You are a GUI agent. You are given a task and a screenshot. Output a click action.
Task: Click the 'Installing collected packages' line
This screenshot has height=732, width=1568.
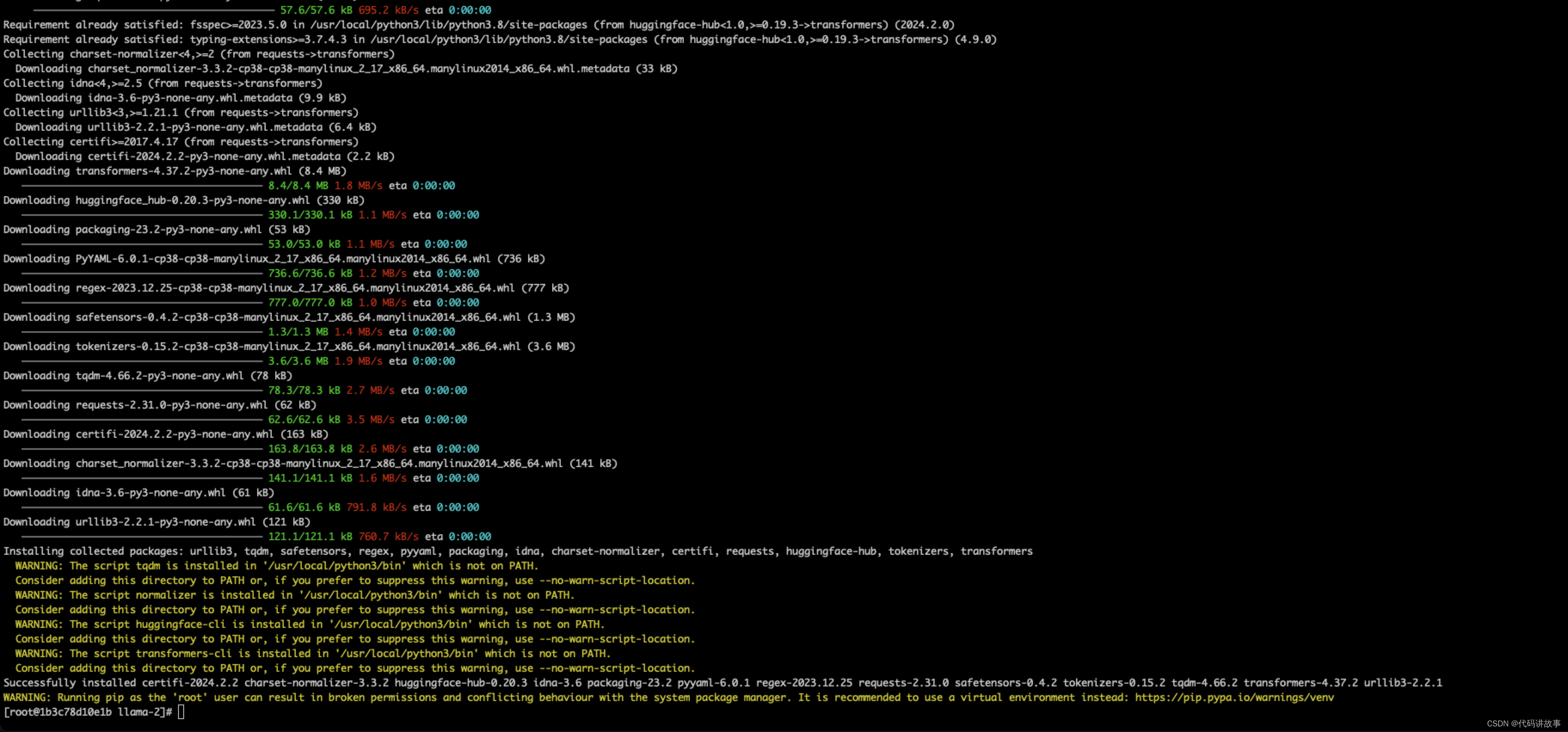point(517,551)
